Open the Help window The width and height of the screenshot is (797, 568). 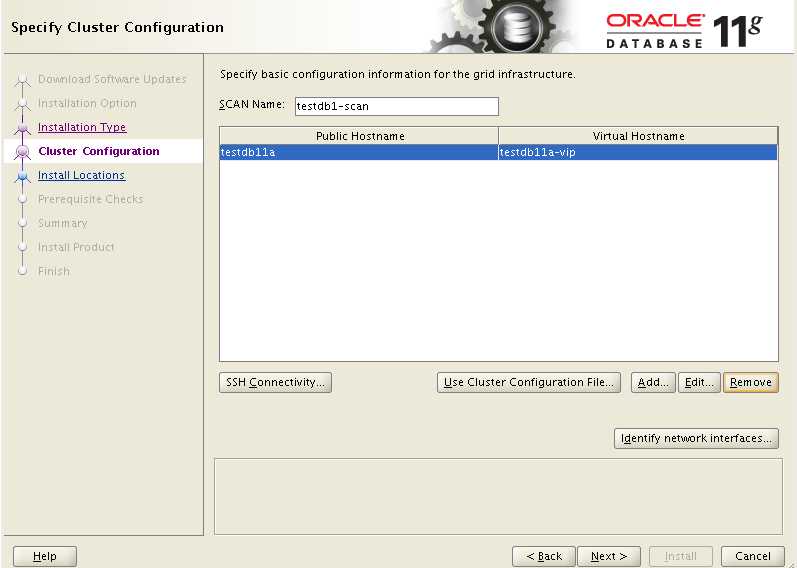click(45, 556)
